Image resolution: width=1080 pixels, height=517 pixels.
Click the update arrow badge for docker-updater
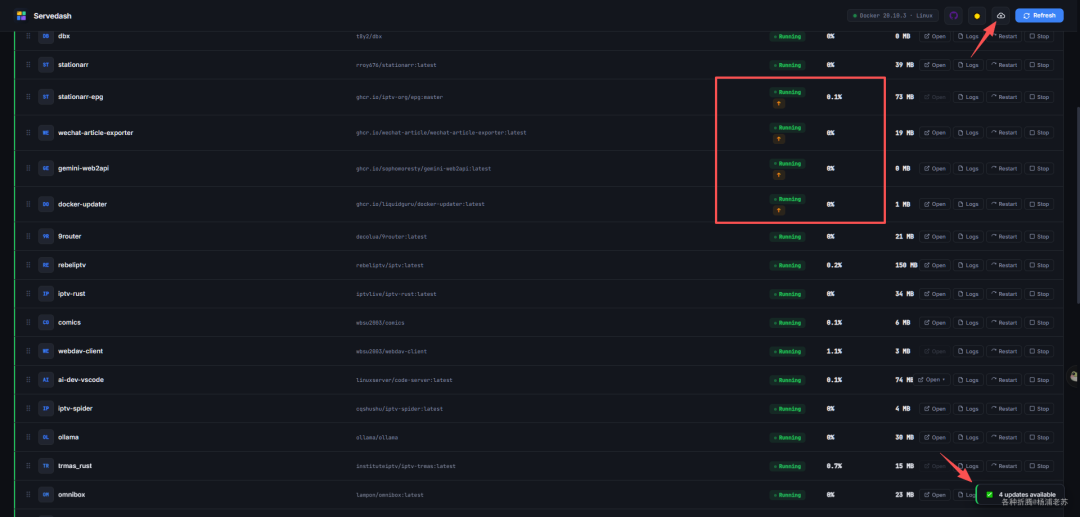coord(778,211)
